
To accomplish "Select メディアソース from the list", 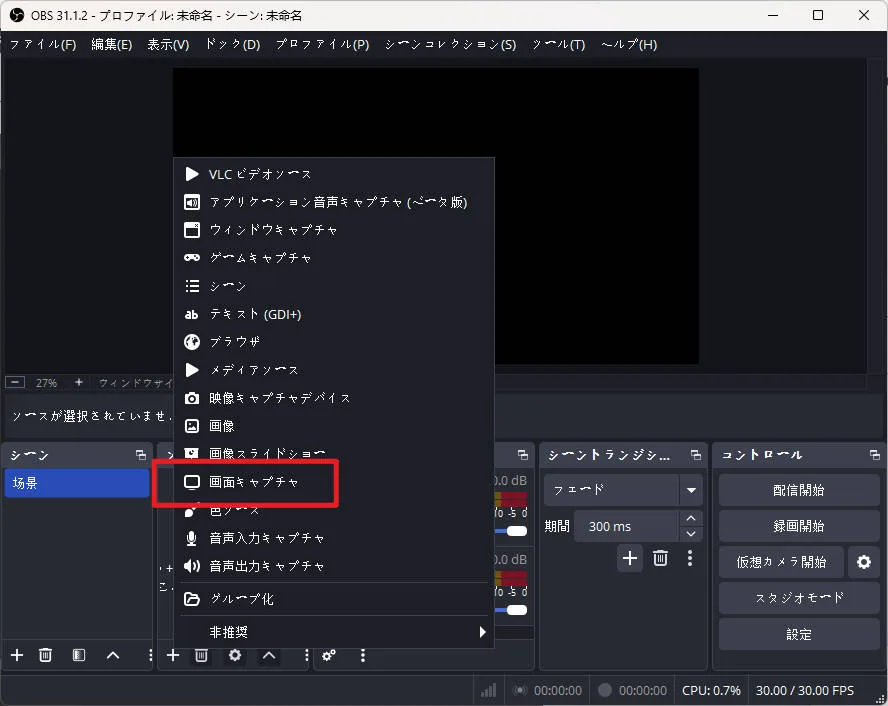I will [x=334, y=370].
